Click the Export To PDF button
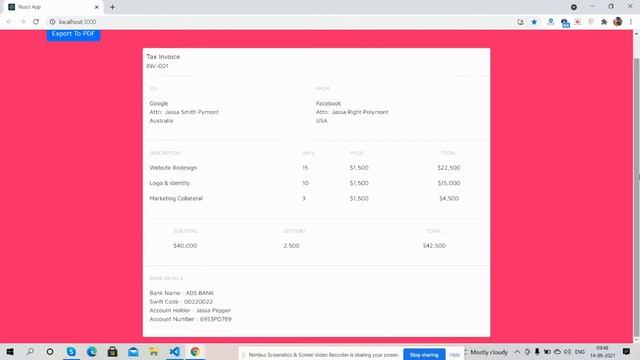Image resolution: width=640 pixels, height=360 pixels. (73, 35)
